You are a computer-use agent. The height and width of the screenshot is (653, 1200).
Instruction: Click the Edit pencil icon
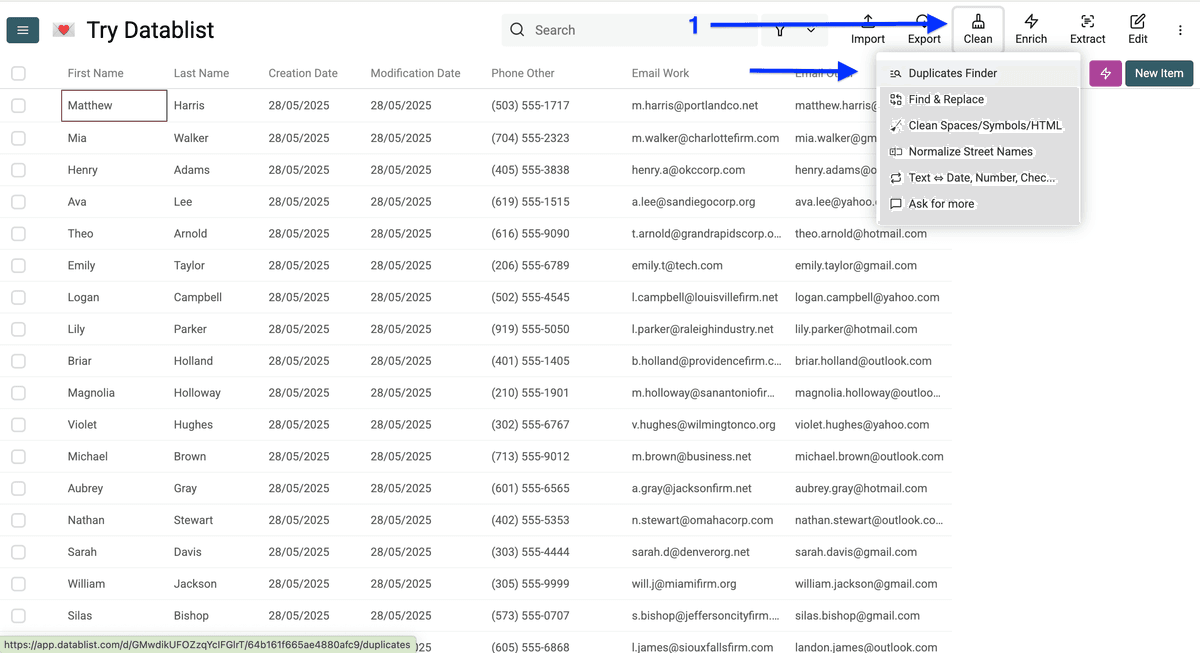[x=1138, y=21]
